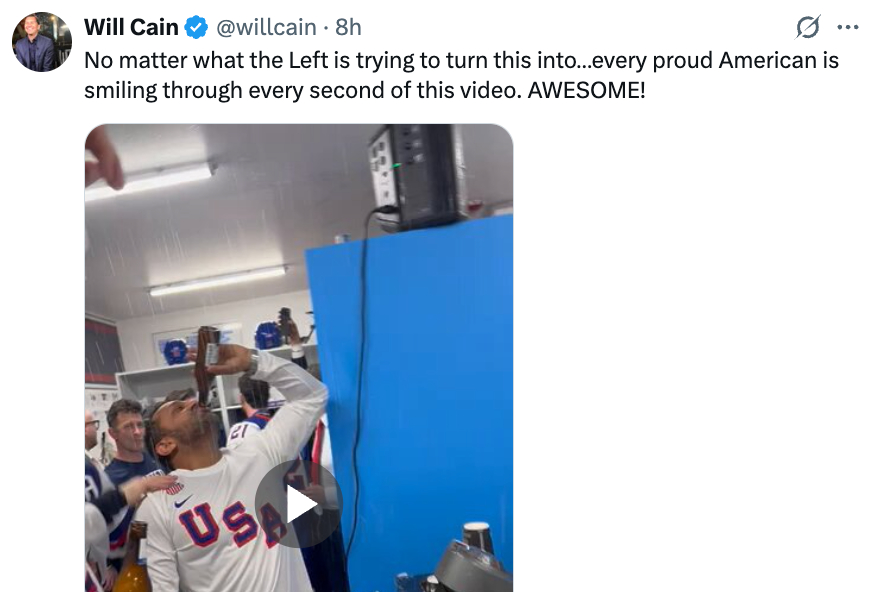
Task: Click the play button on the video
Action: pyautogui.click(x=299, y=504)
